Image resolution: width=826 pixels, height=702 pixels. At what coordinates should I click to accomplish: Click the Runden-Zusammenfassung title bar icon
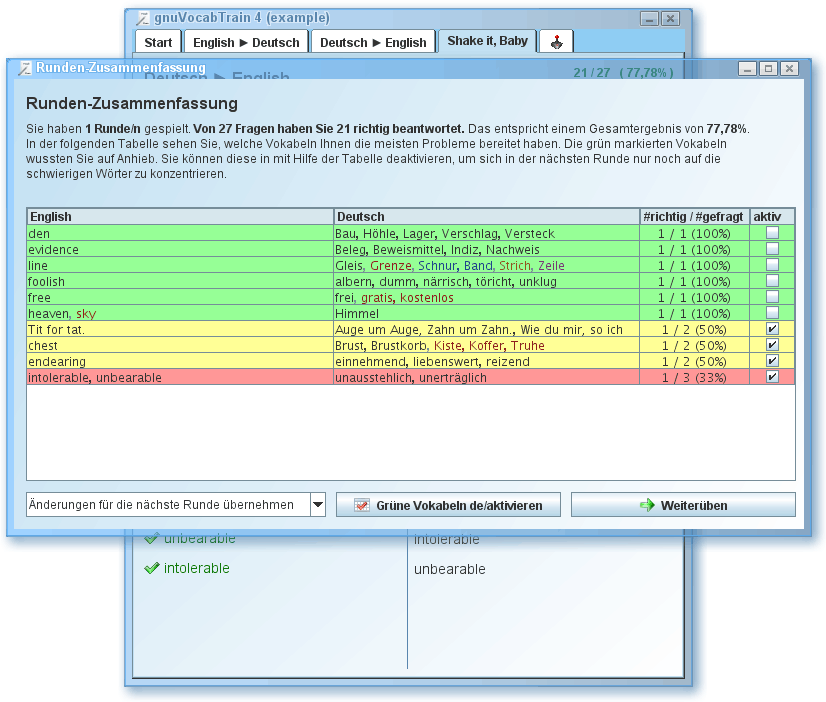24,68
